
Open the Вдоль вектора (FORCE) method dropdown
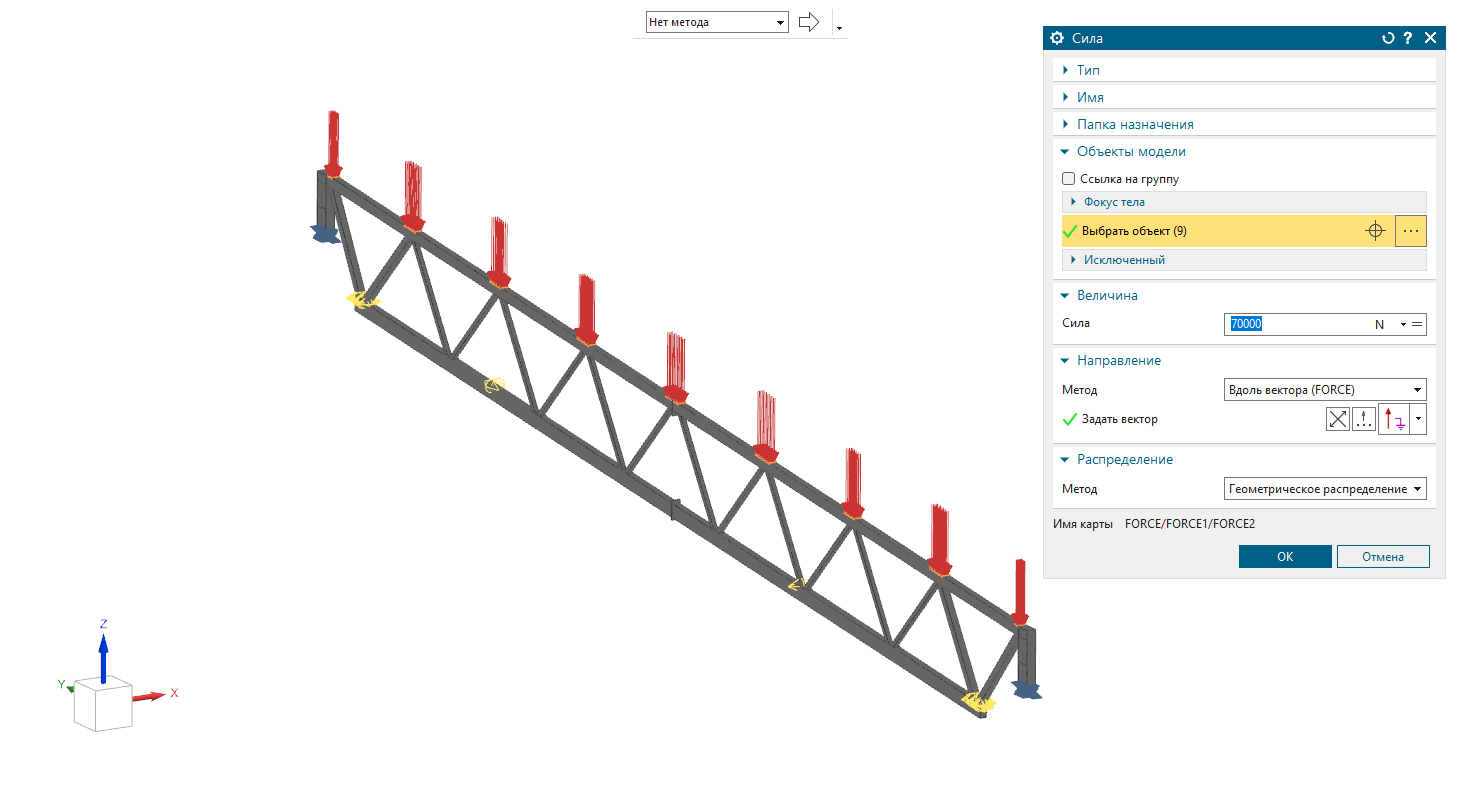[x=1326, y=390]
